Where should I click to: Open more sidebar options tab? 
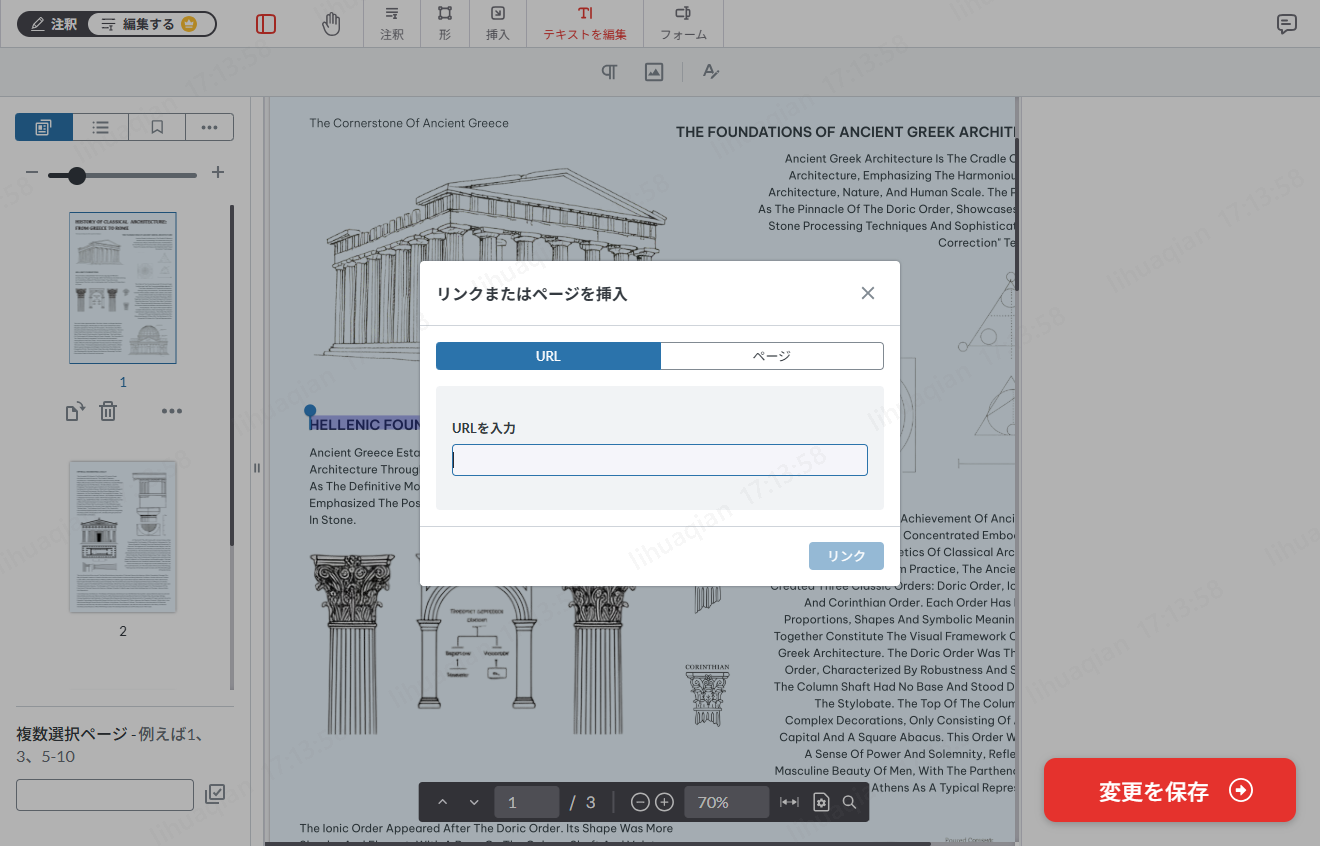tap(209, 127)
